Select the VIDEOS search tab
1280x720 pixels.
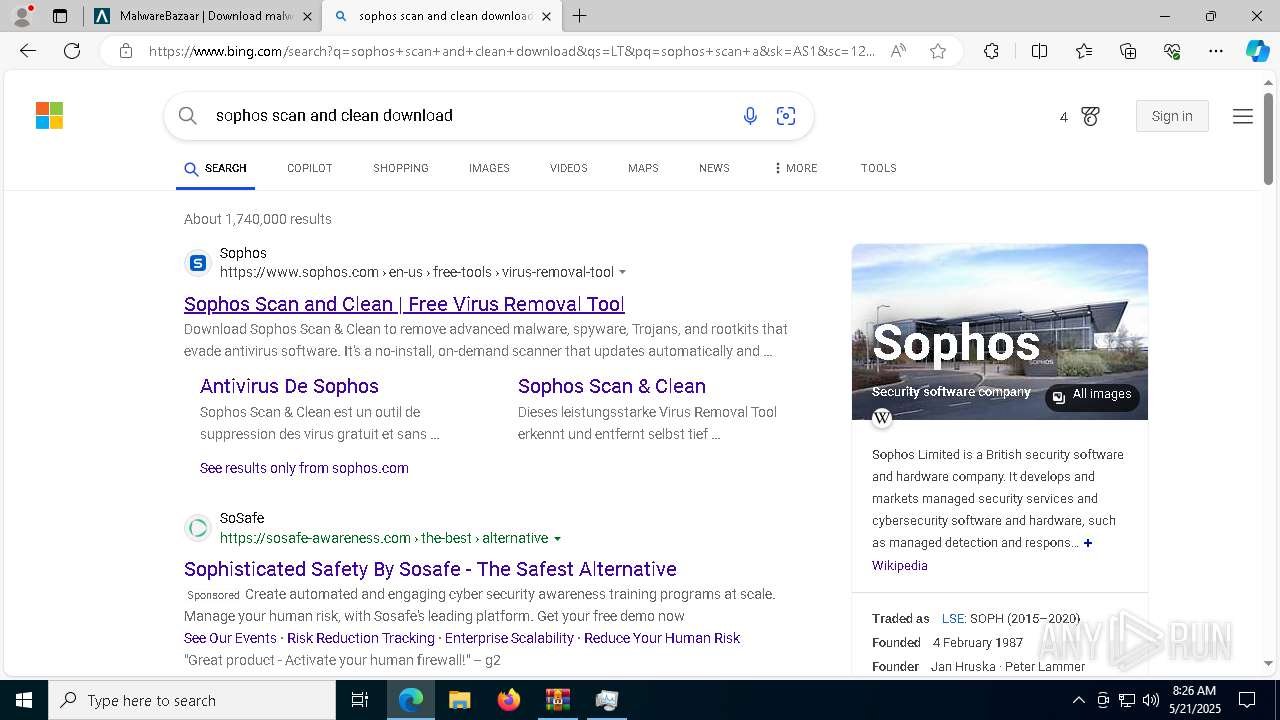click(569, 168)
